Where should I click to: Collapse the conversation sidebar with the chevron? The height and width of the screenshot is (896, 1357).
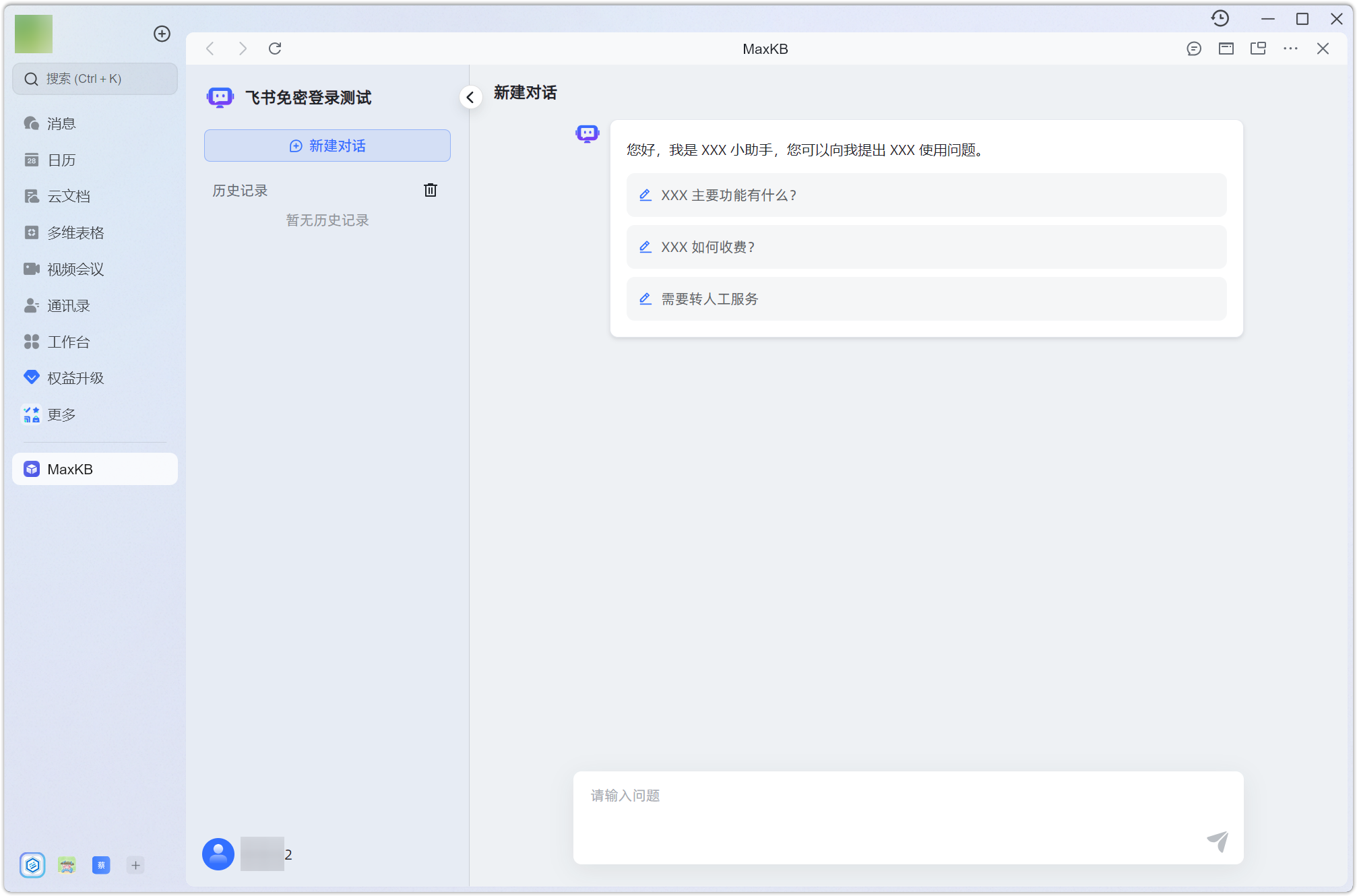click(470, 96)
